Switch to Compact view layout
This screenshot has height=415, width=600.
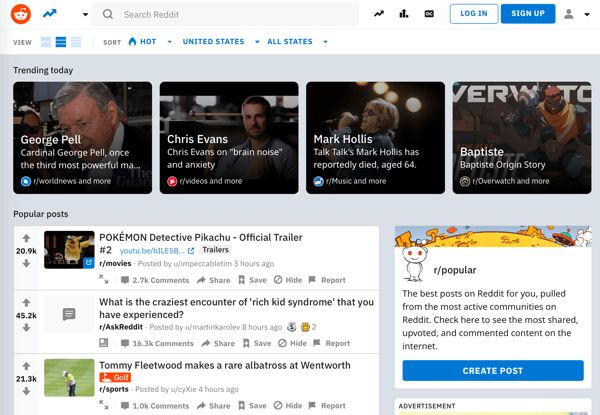coord(76,42)
